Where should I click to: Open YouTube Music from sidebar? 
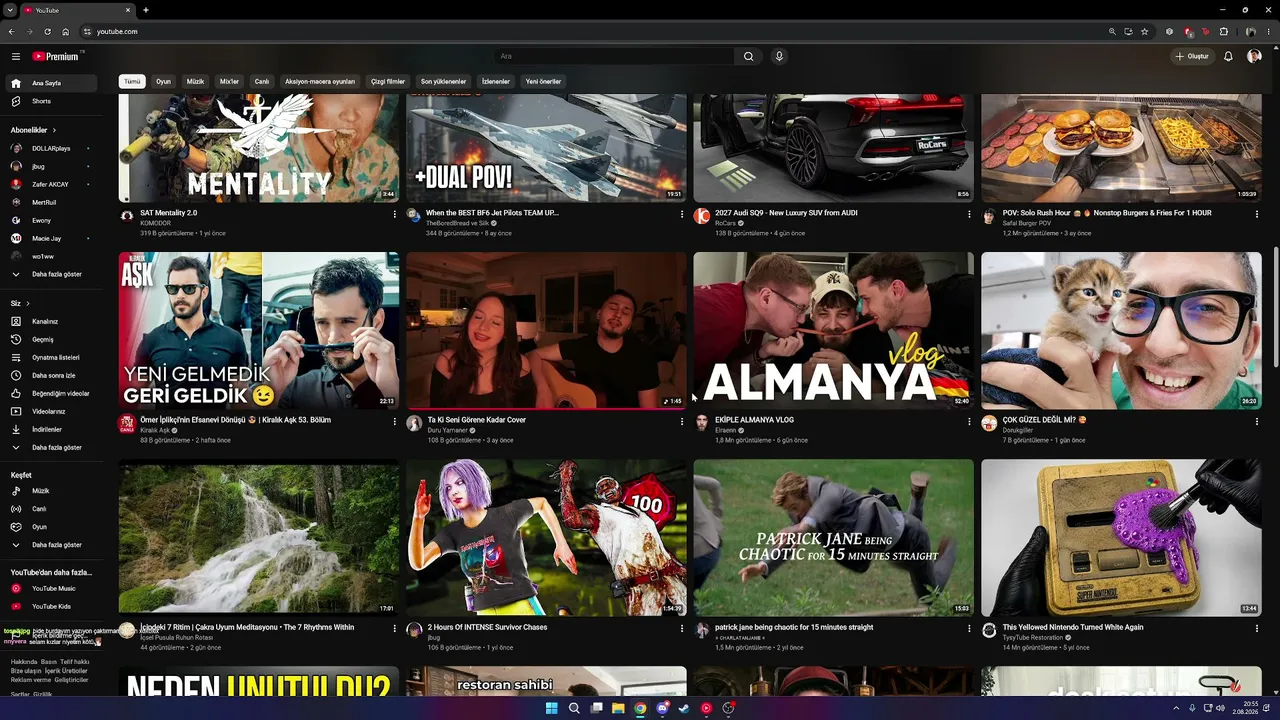click(x=54, y=588)
